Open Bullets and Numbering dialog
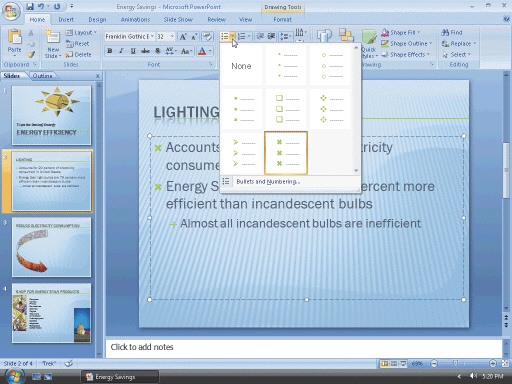The height and width of the screenshot is (384, 512). click(268, 182)
